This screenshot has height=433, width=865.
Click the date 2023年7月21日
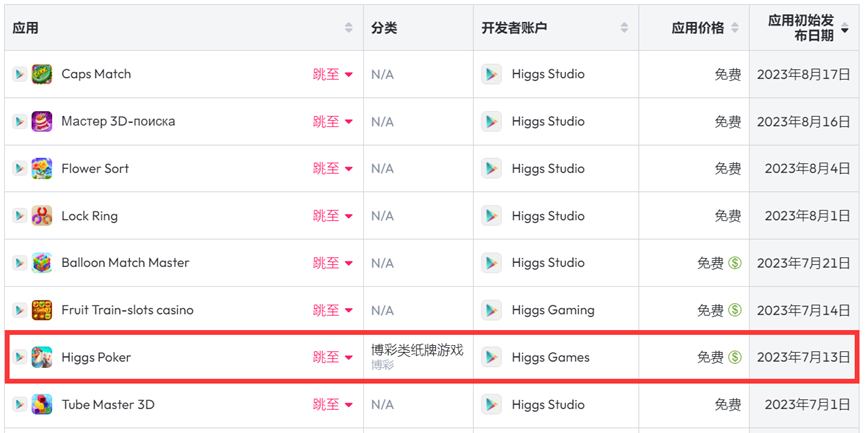pos(804,263)
